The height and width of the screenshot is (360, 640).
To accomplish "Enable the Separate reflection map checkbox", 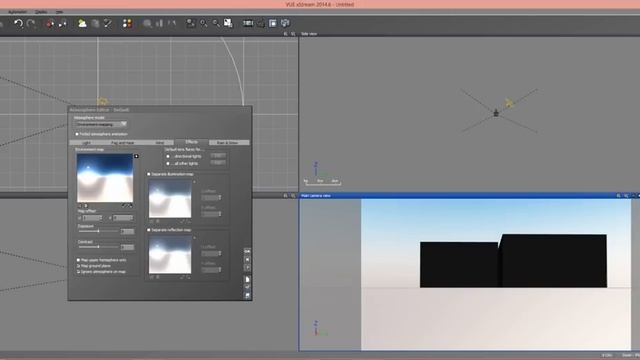I will (149, 230).
